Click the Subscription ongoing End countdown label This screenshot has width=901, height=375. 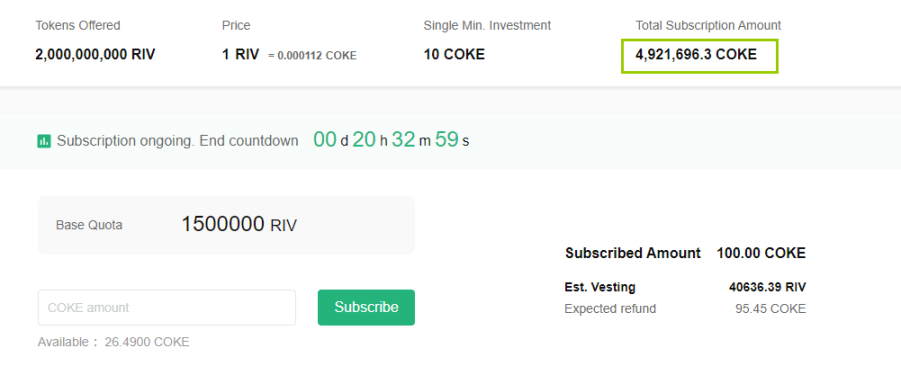tap(178, 141)
